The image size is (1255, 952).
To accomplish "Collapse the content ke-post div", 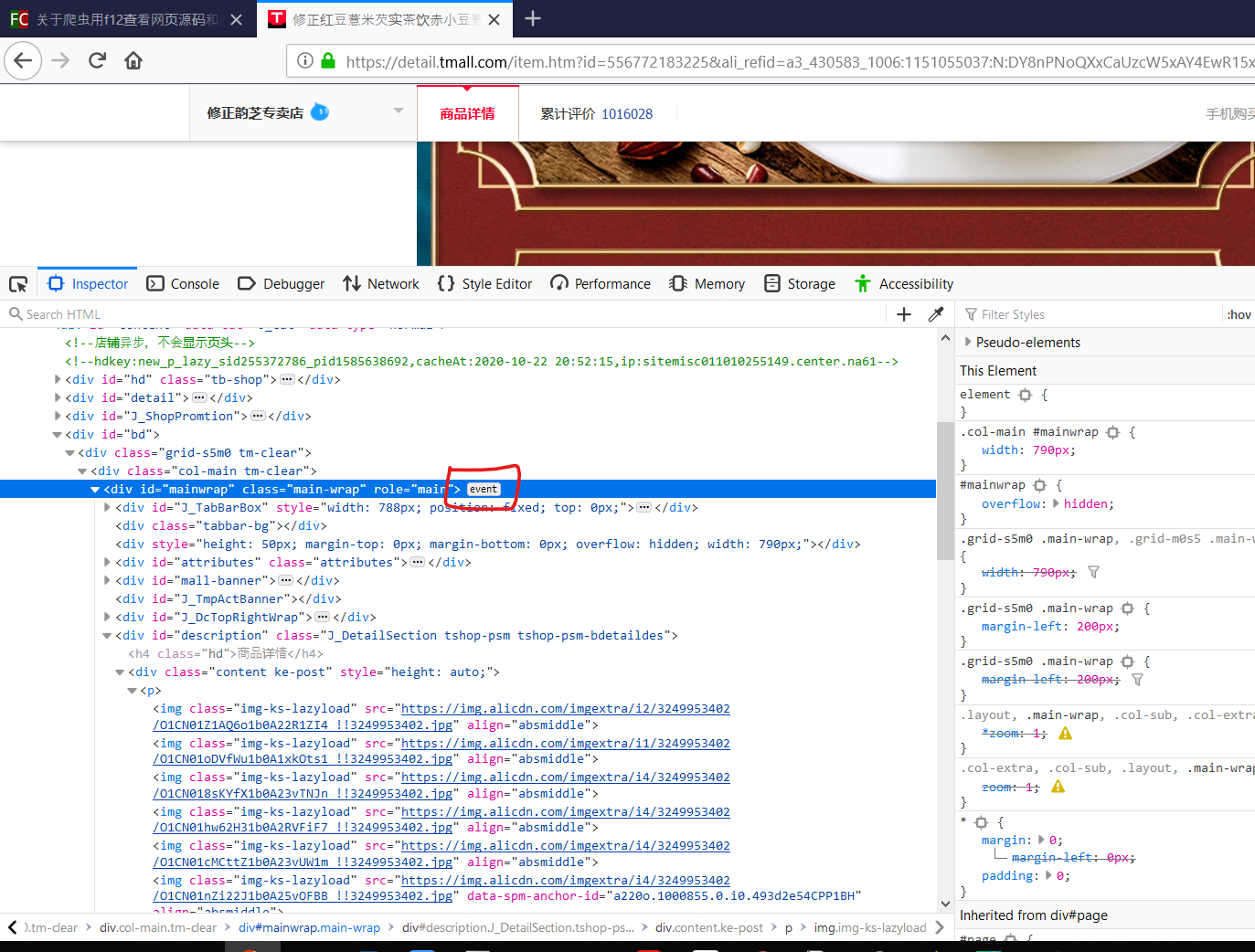I will pos(120,672).
